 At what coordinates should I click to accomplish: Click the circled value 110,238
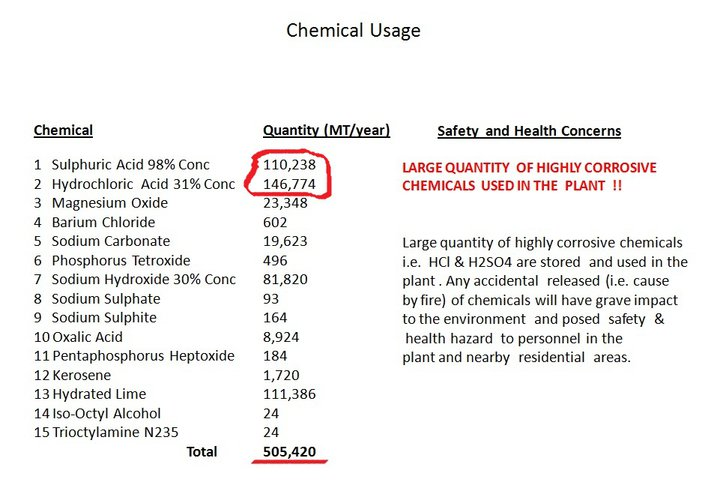click(x=289, y=165)
